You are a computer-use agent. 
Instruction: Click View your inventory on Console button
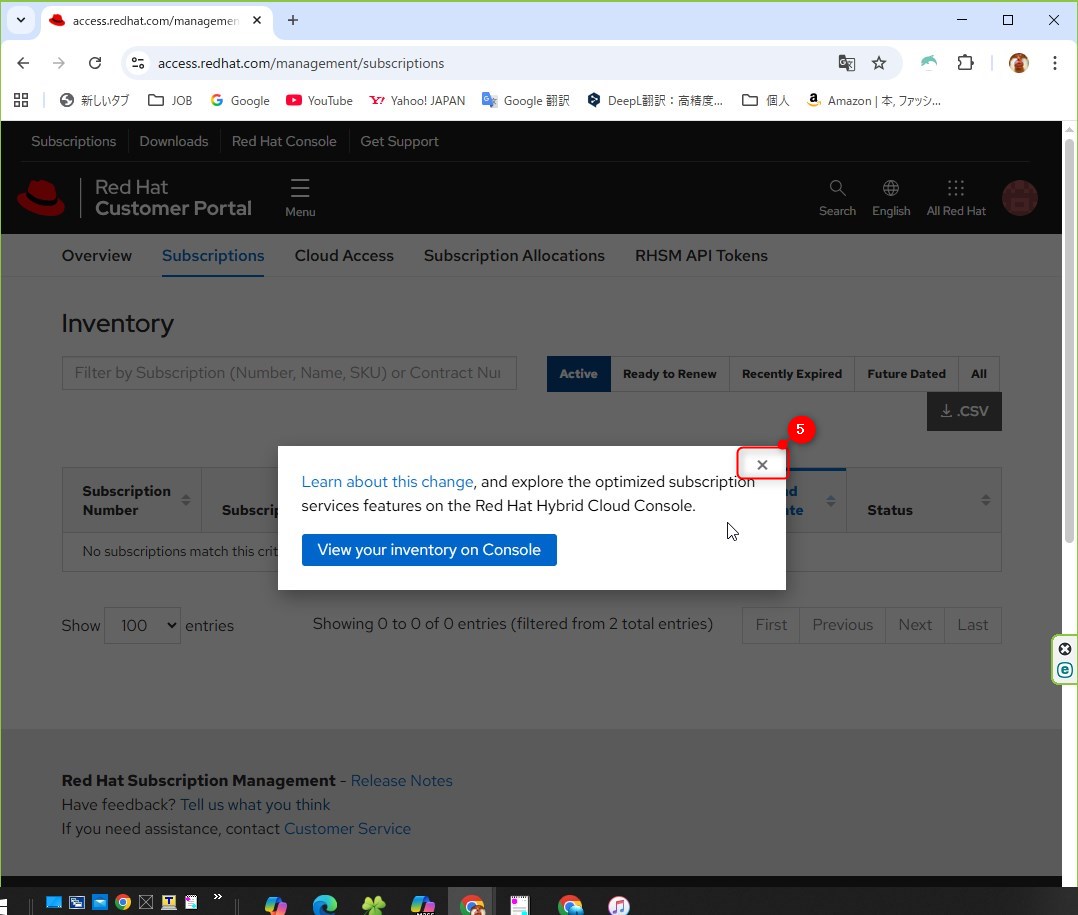tap(429, 550)
